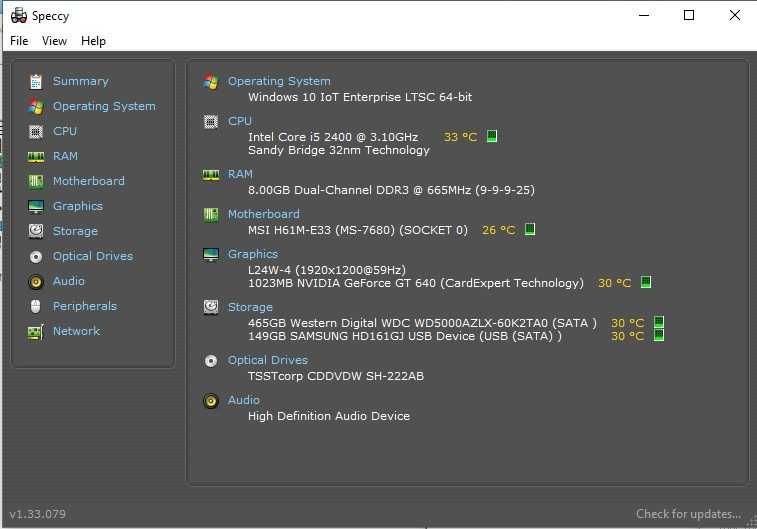Select the temperature indicator for the SAMSUNG HD161GJ drive
This screenshot has height=529, width=757.
[659, 335]
